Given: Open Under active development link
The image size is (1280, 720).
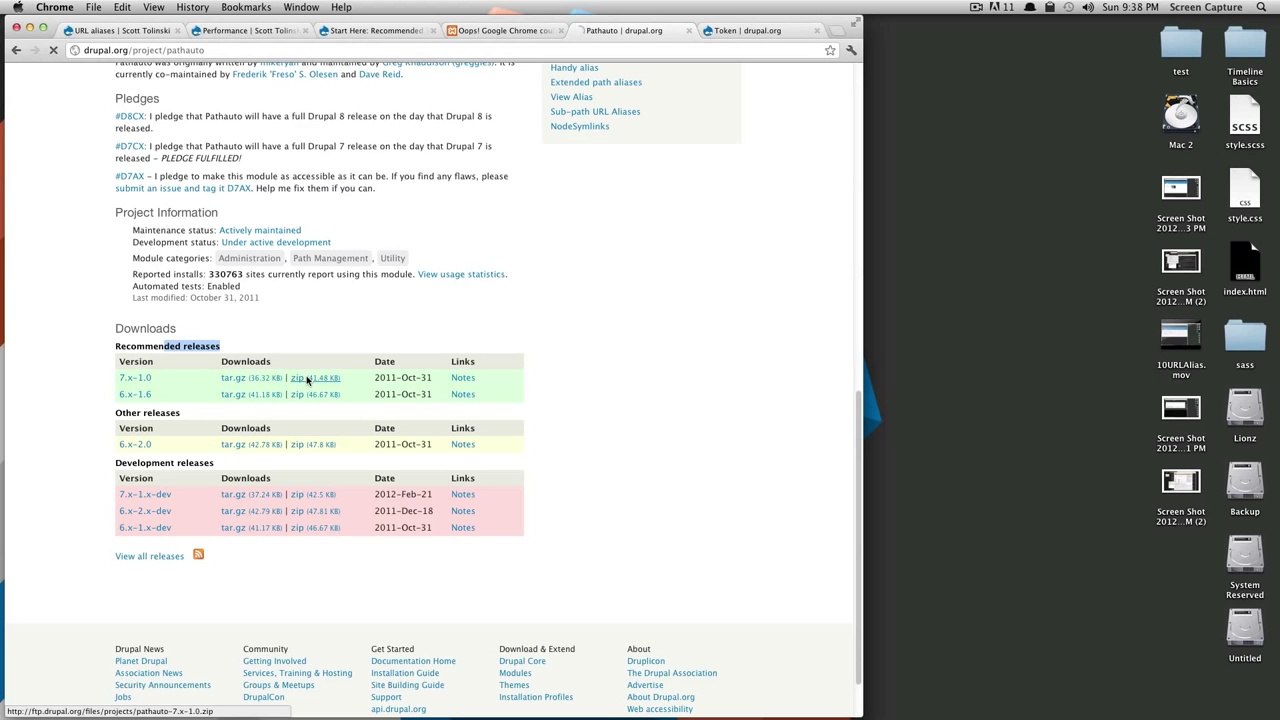Looking at the screenshot, I should (x=276, y=242).
